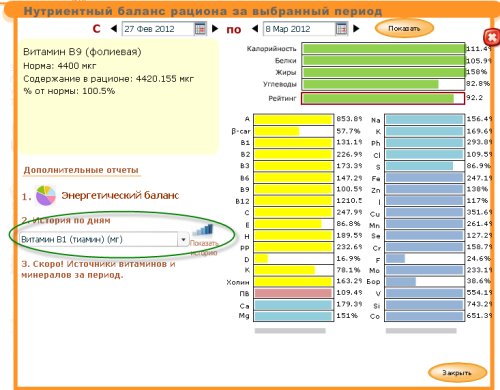Click the 16.9% value for vitamin D
500x390 pixels.
coord(348,258)
